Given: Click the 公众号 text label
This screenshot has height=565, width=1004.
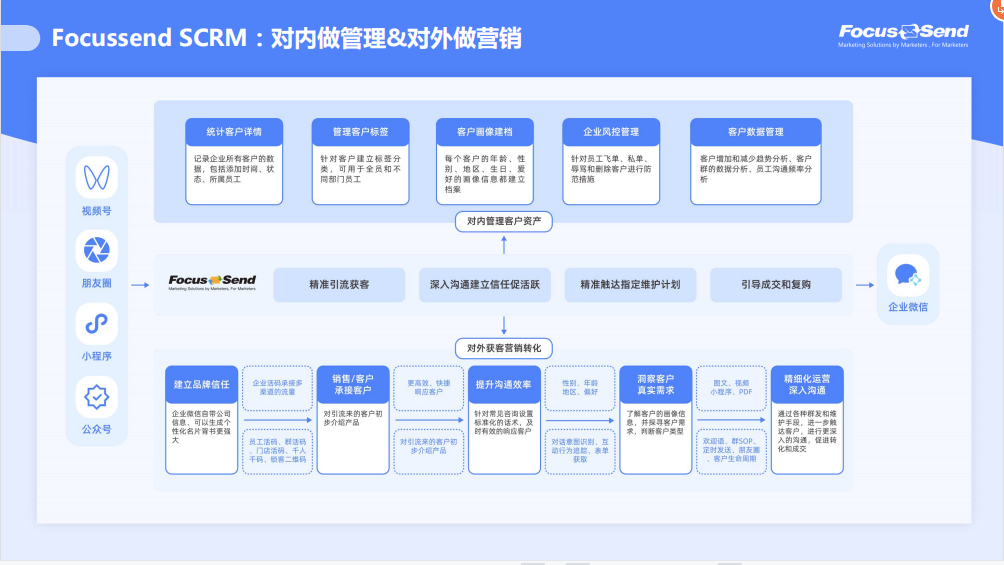Looking at the screenshot, I should point(97,429).
